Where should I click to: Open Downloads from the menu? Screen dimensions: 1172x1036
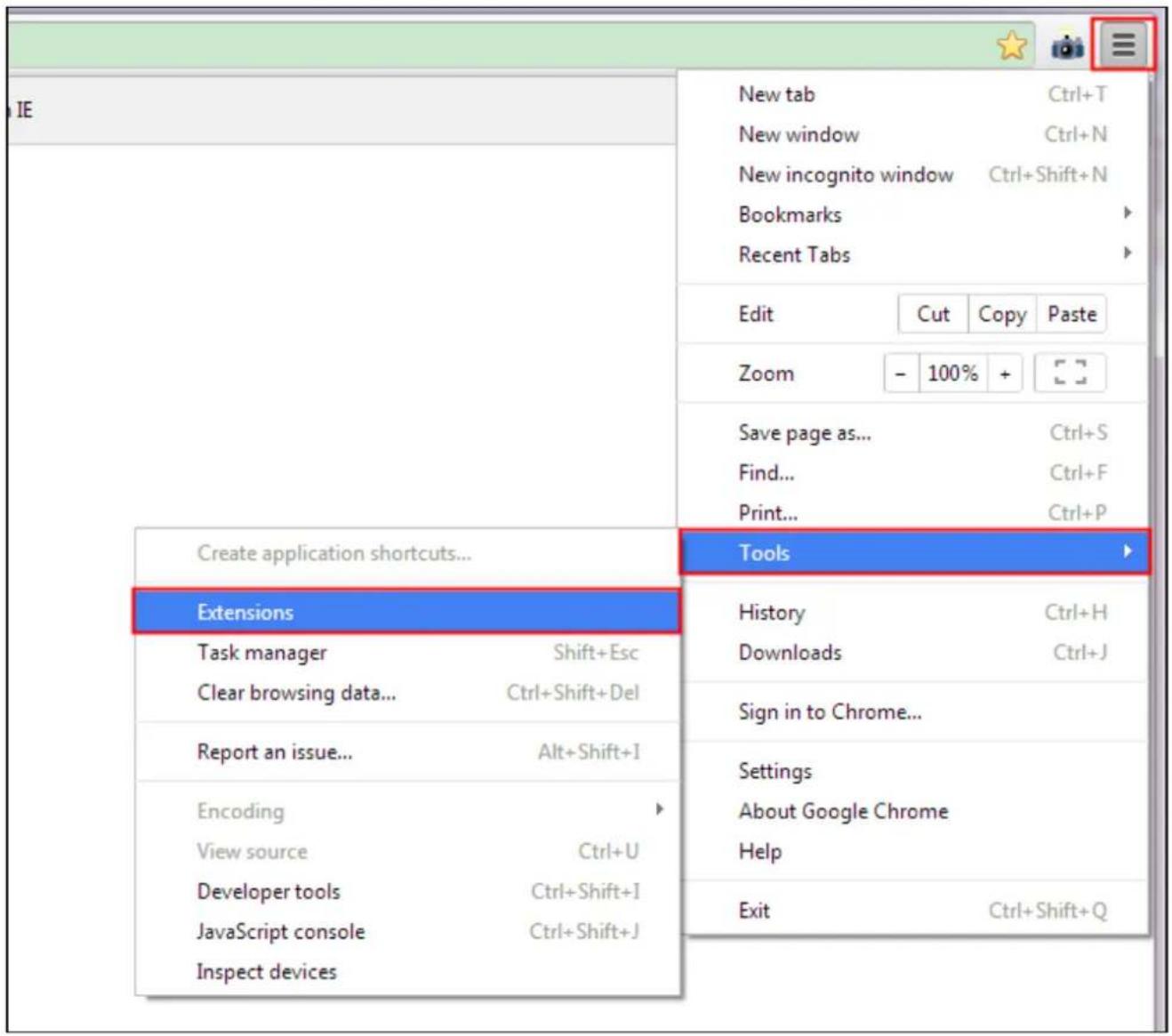coord(913,653)
